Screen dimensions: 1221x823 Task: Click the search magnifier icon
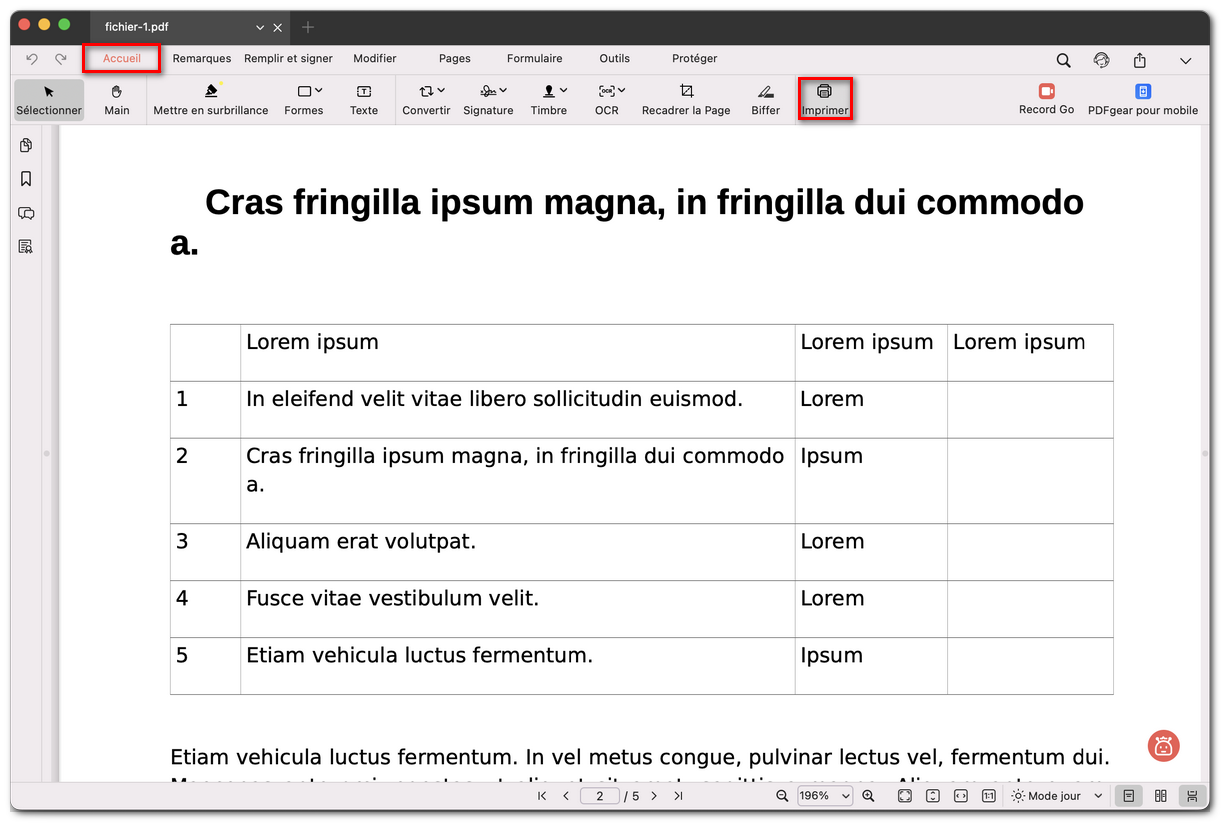(1063, 60)
